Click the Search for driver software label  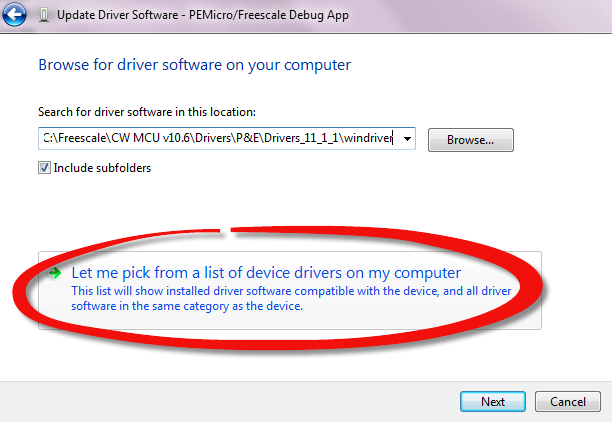pyautogui.click(x=147, y=112)
